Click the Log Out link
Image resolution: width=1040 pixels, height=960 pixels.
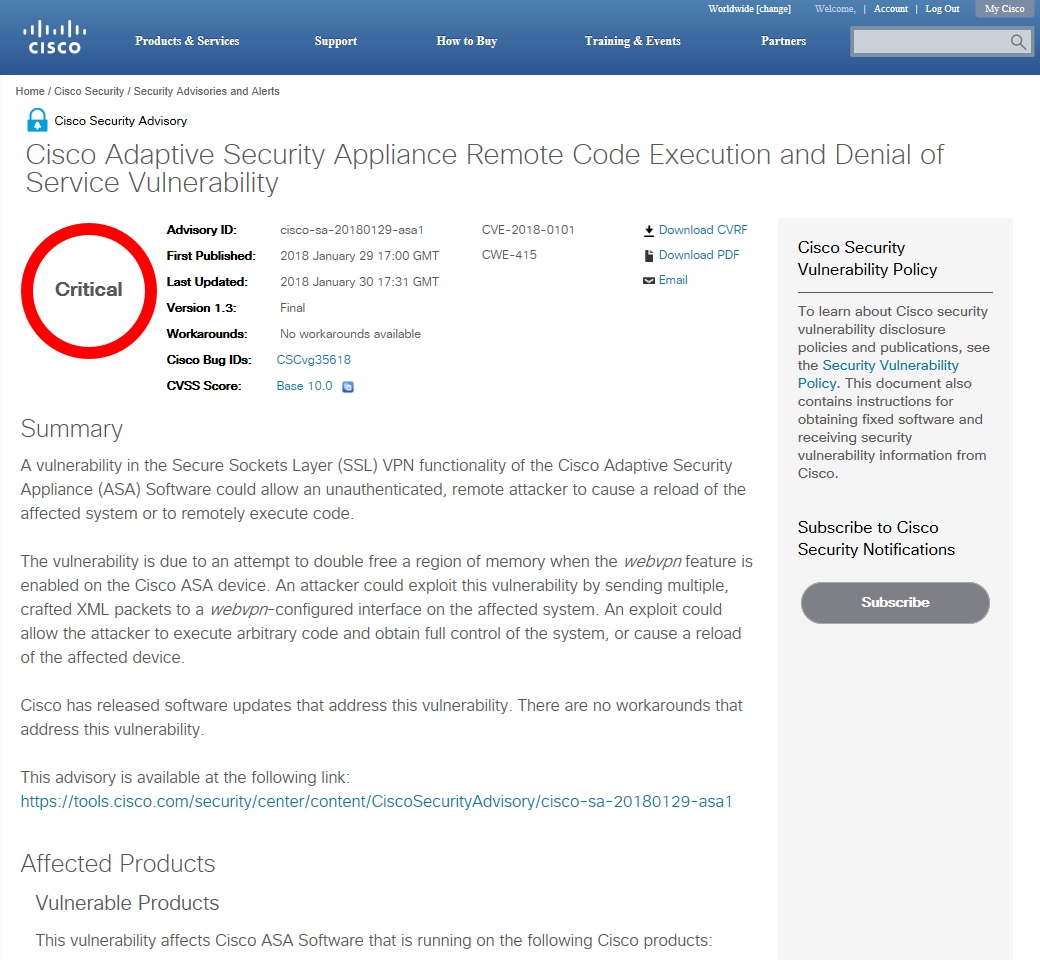coord(942,9)
